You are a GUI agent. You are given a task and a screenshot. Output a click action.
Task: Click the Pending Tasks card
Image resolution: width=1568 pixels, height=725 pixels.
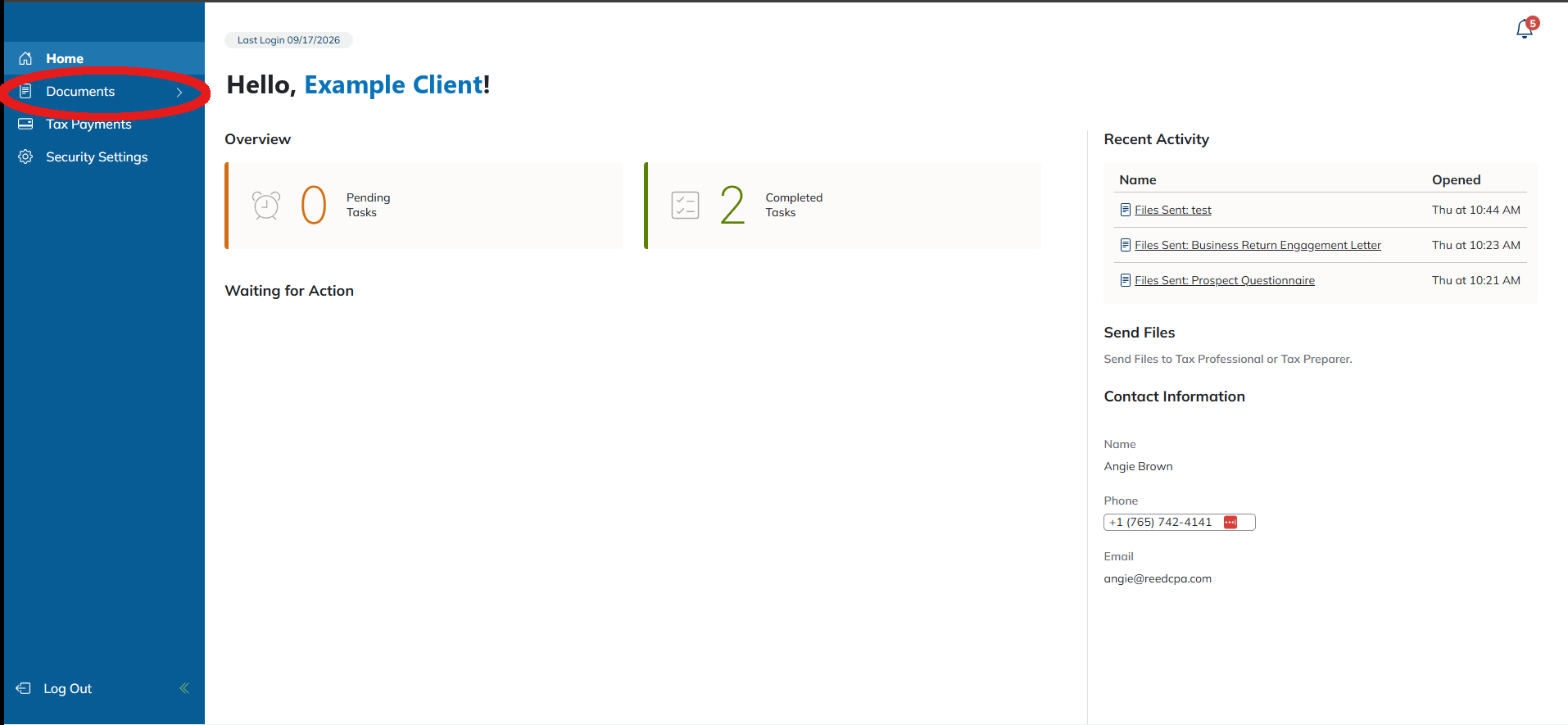424,206
